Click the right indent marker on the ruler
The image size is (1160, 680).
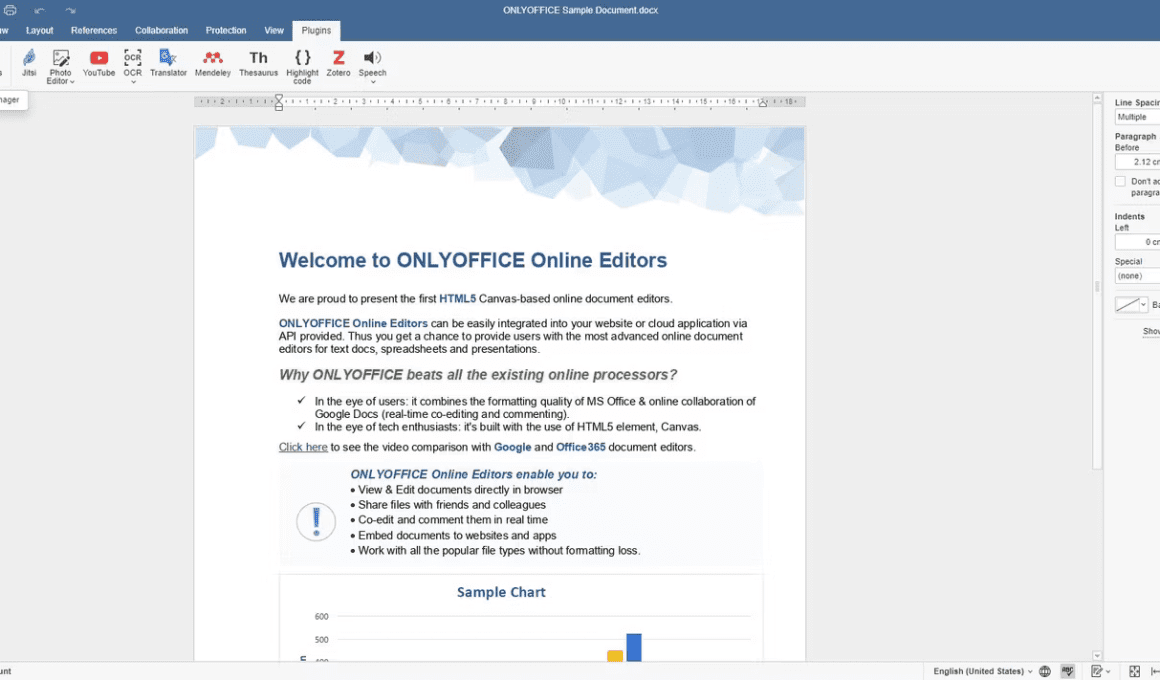pyautogui.click(x=763, y=104)
